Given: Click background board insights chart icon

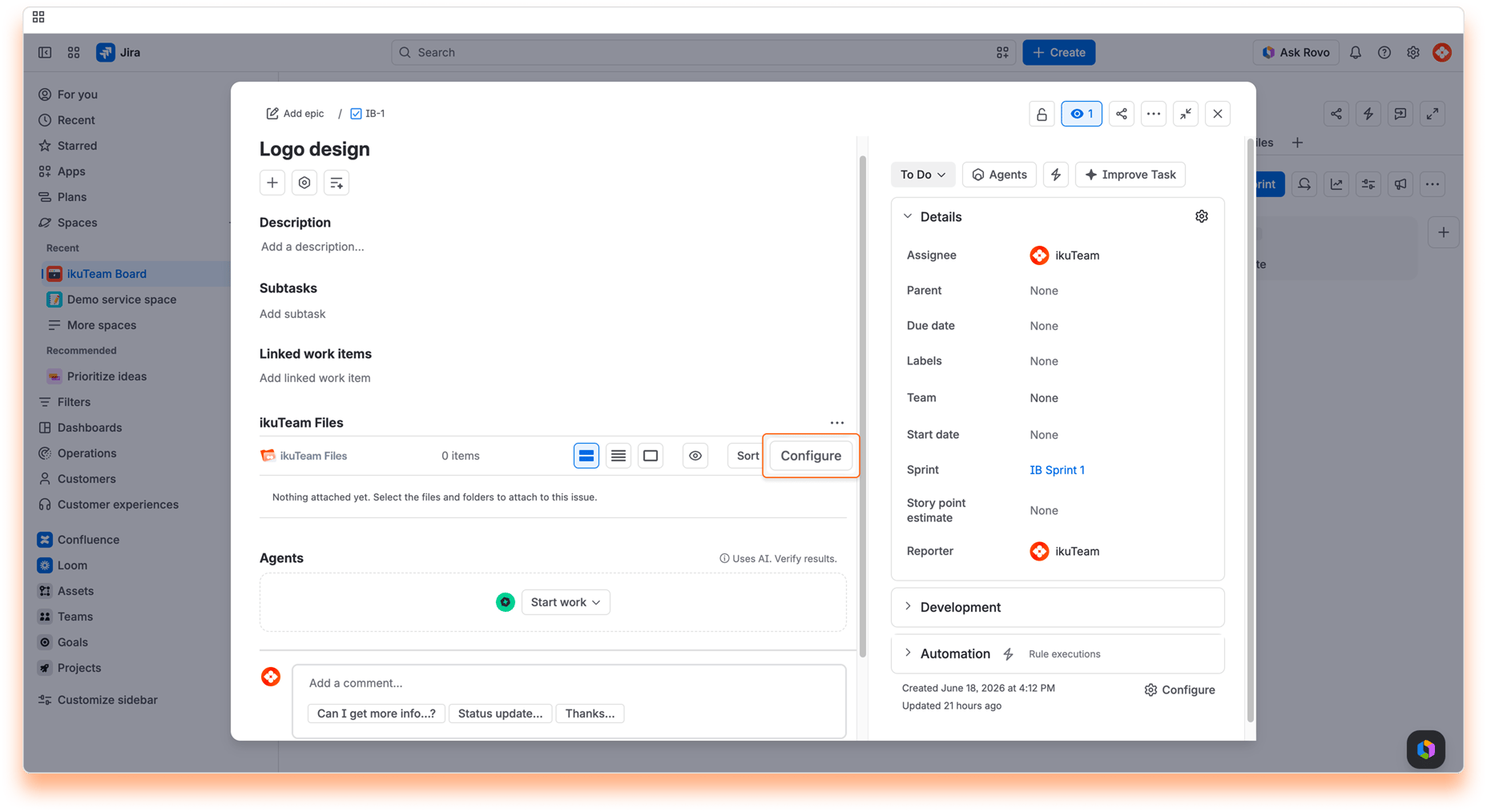Looking at the screenshot, I should [x=1336, y=184].
